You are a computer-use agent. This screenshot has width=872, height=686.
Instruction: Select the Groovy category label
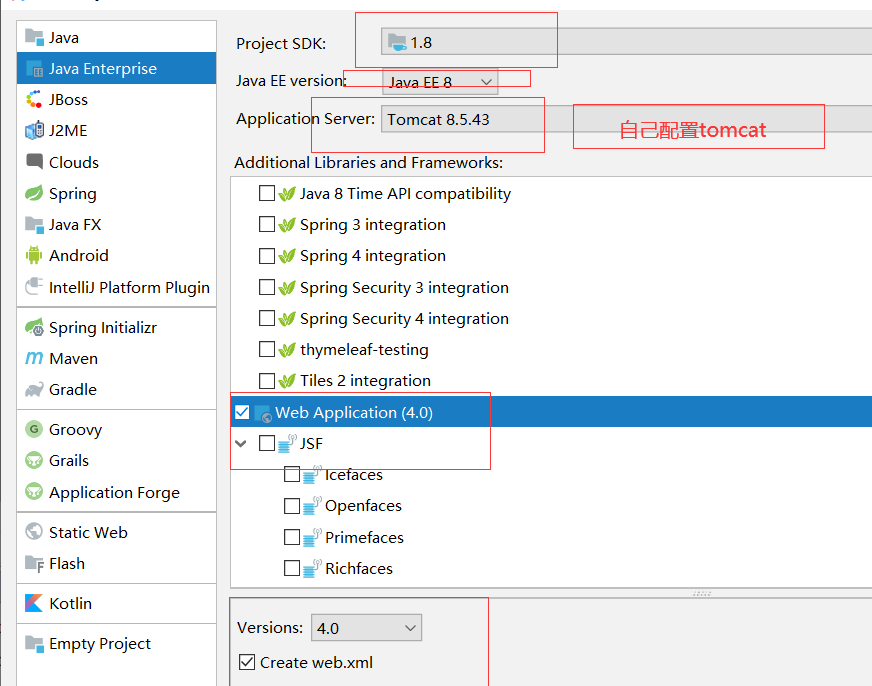pos(76,430)
